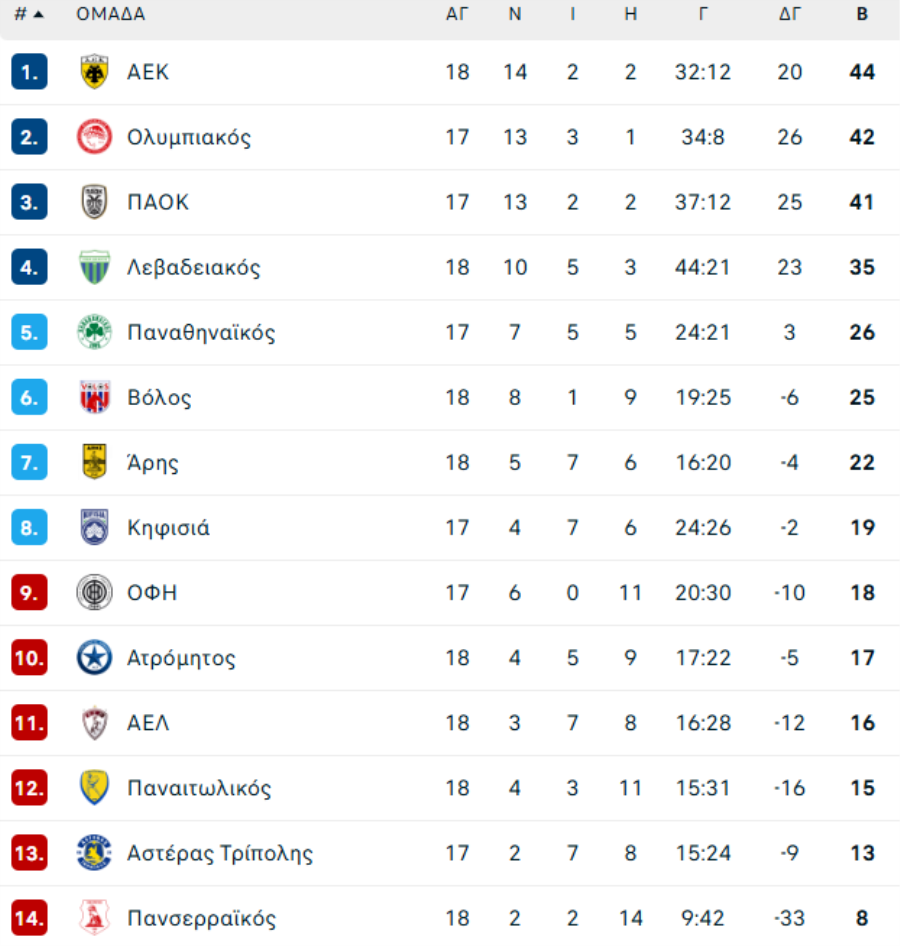The width and height of the screenshot is (900, 946).
Task: Click the Άρης yellow crest icon
Action: (x=94, y=462)
